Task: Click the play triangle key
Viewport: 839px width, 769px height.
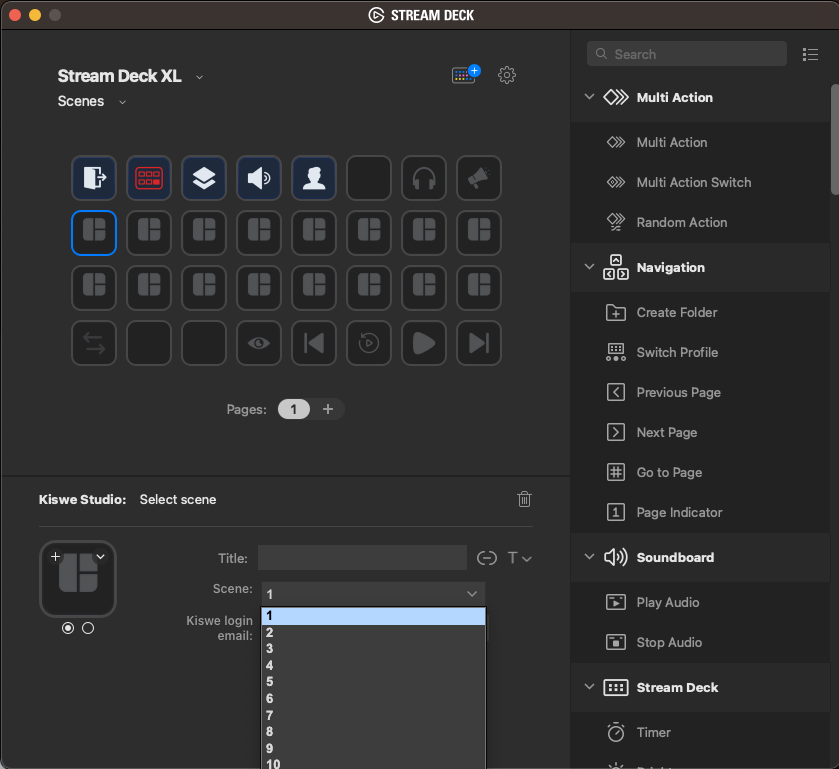Action: (424, 343)
